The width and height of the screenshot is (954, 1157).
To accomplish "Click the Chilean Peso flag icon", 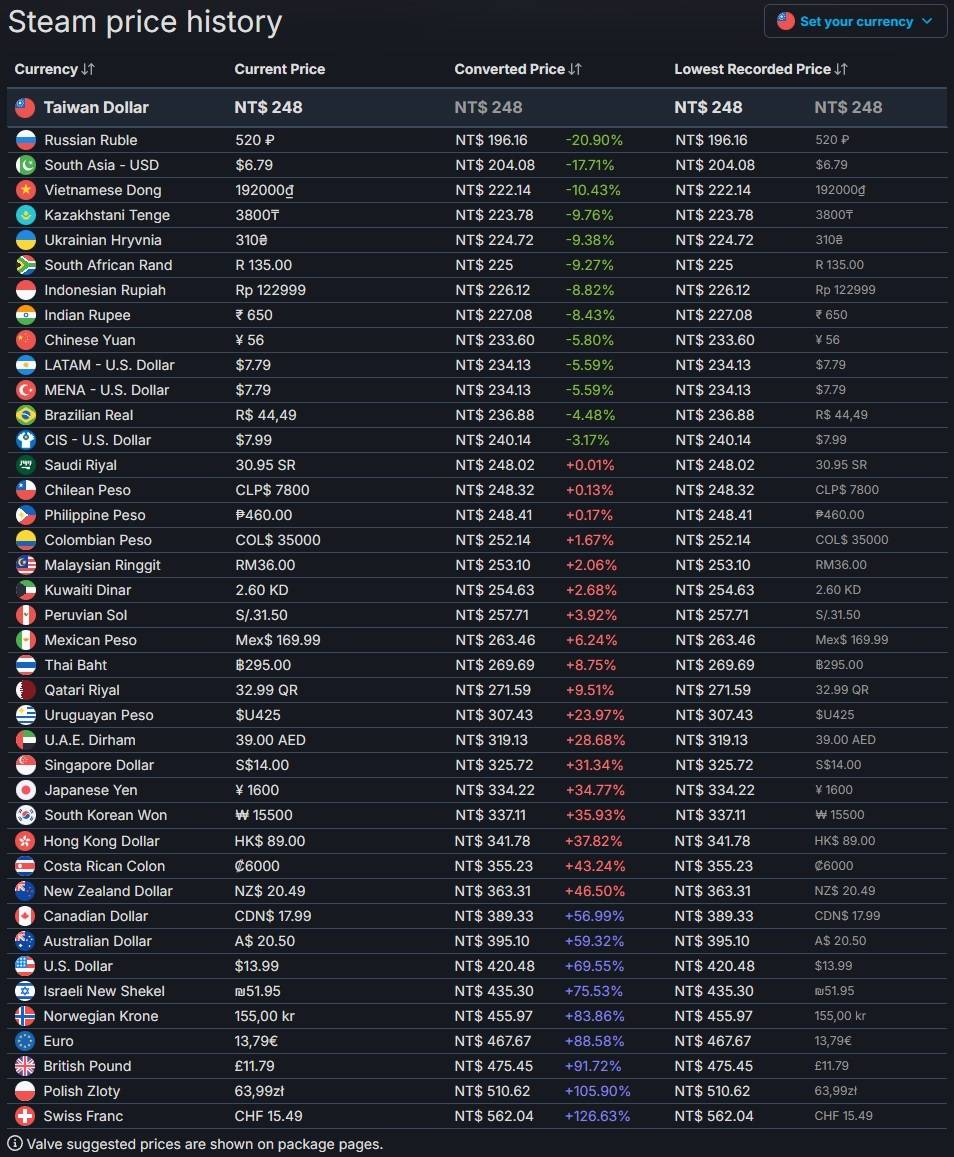I will click(26, 490).
